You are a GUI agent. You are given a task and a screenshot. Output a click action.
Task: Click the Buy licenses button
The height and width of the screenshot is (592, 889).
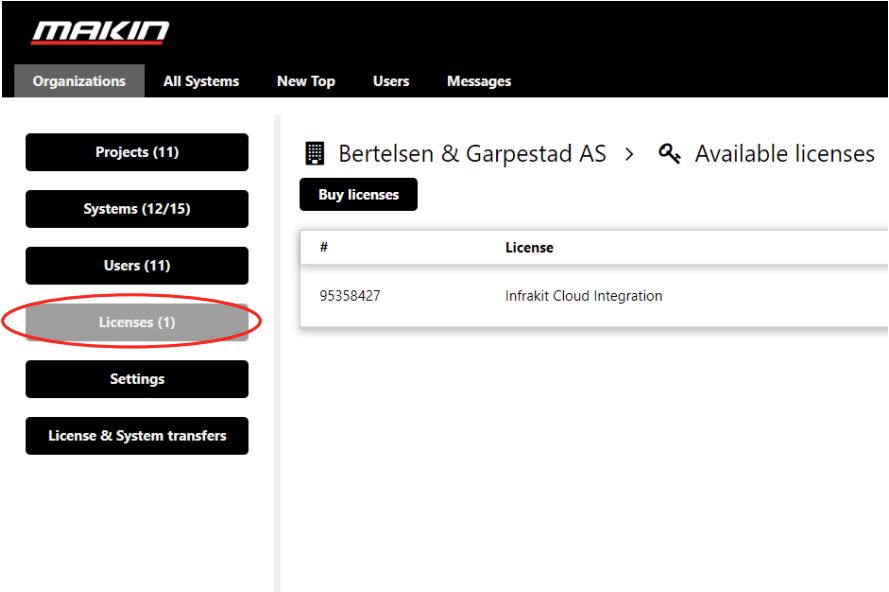pyautogui.click(x=358, y=194)
